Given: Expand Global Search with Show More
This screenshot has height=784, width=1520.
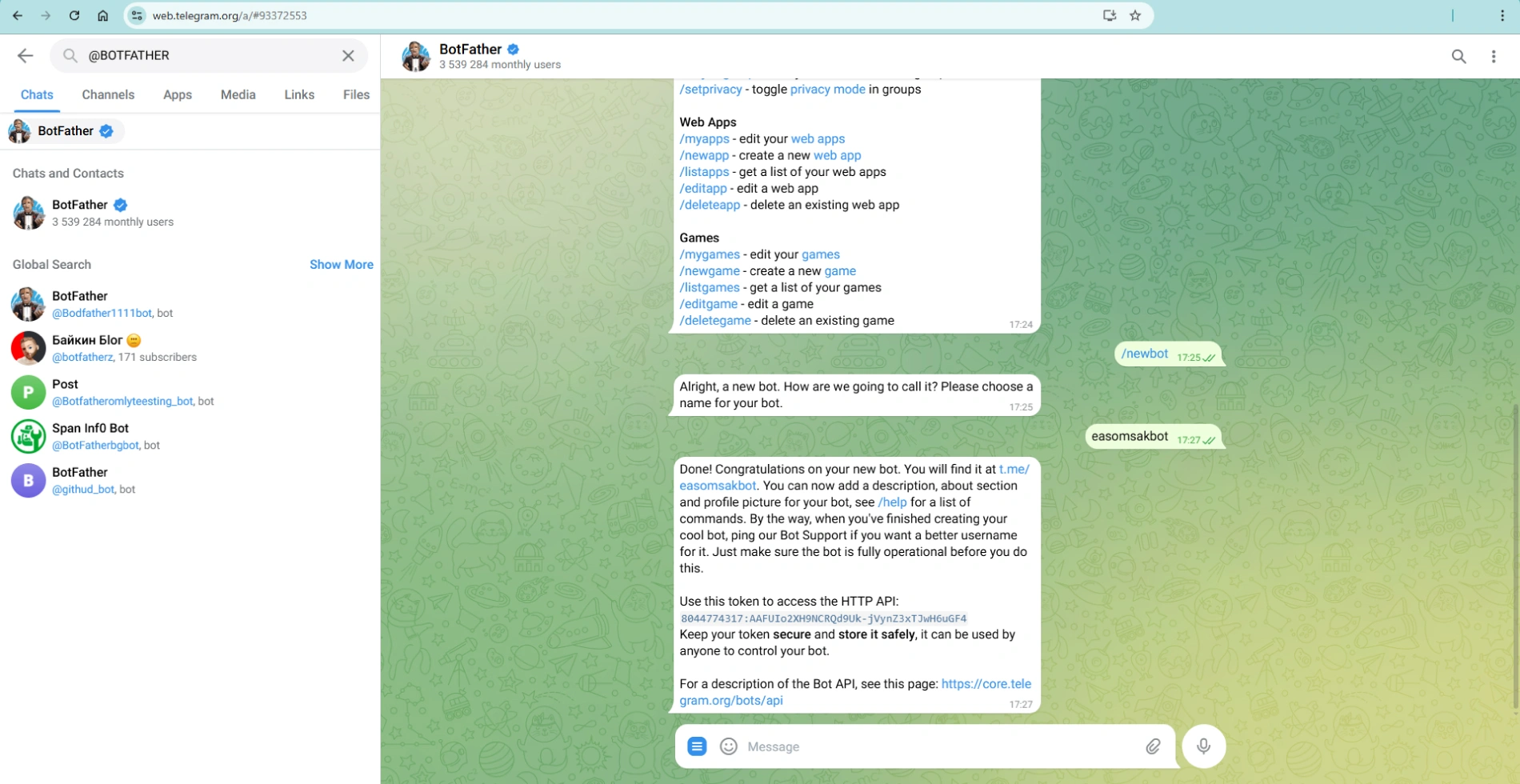Looking at the screenshot, I should [x=342, y=265].
